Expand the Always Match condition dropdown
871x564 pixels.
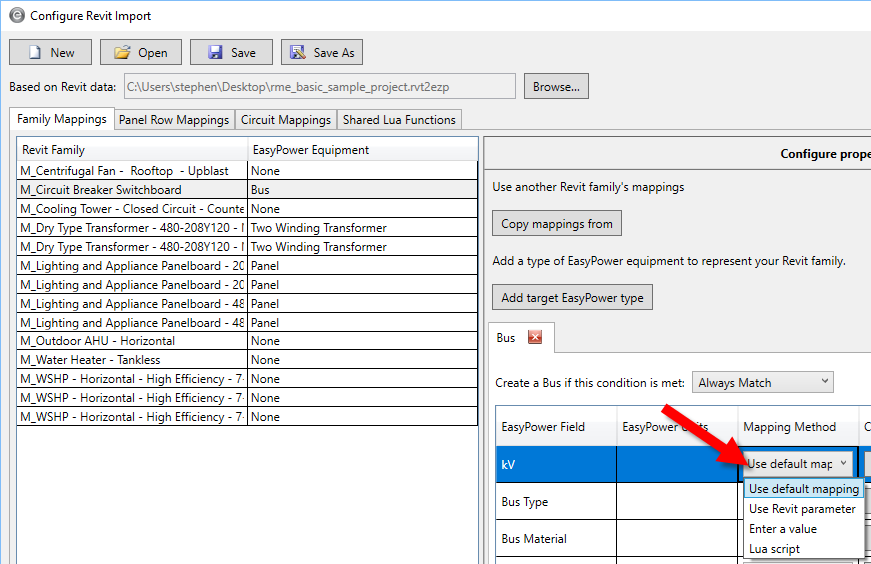(x=762, y=383)
